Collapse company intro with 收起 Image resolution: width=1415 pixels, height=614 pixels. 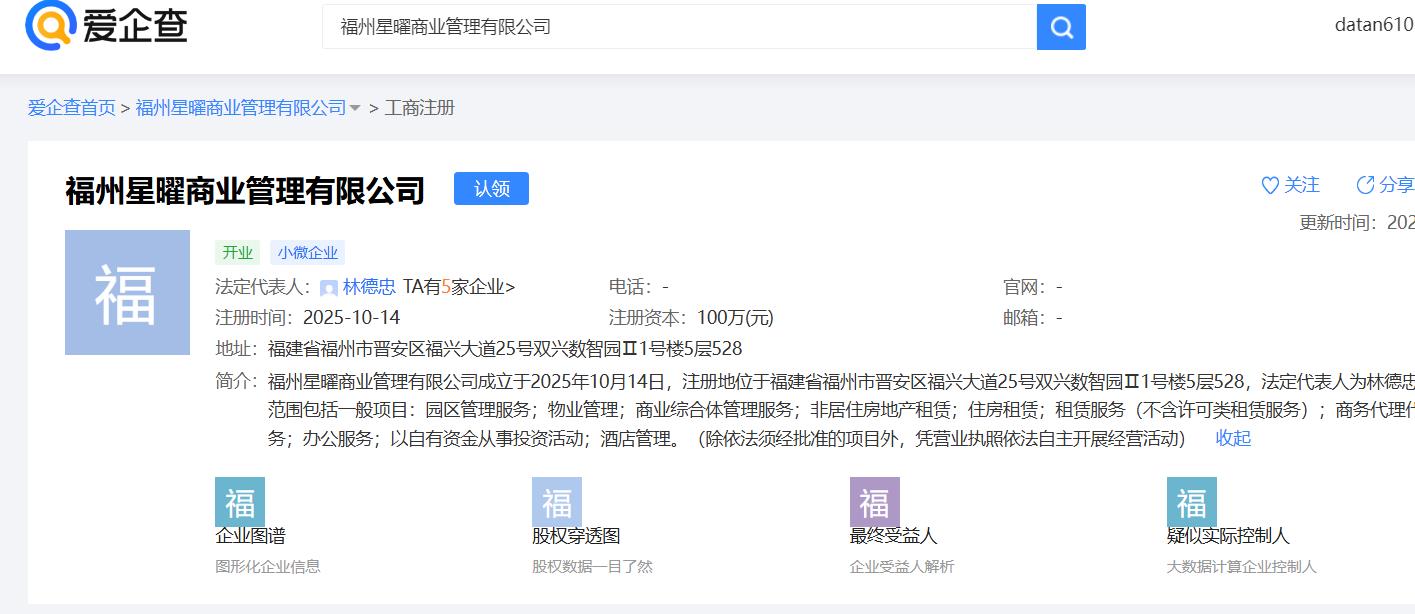pos(1233,438)
